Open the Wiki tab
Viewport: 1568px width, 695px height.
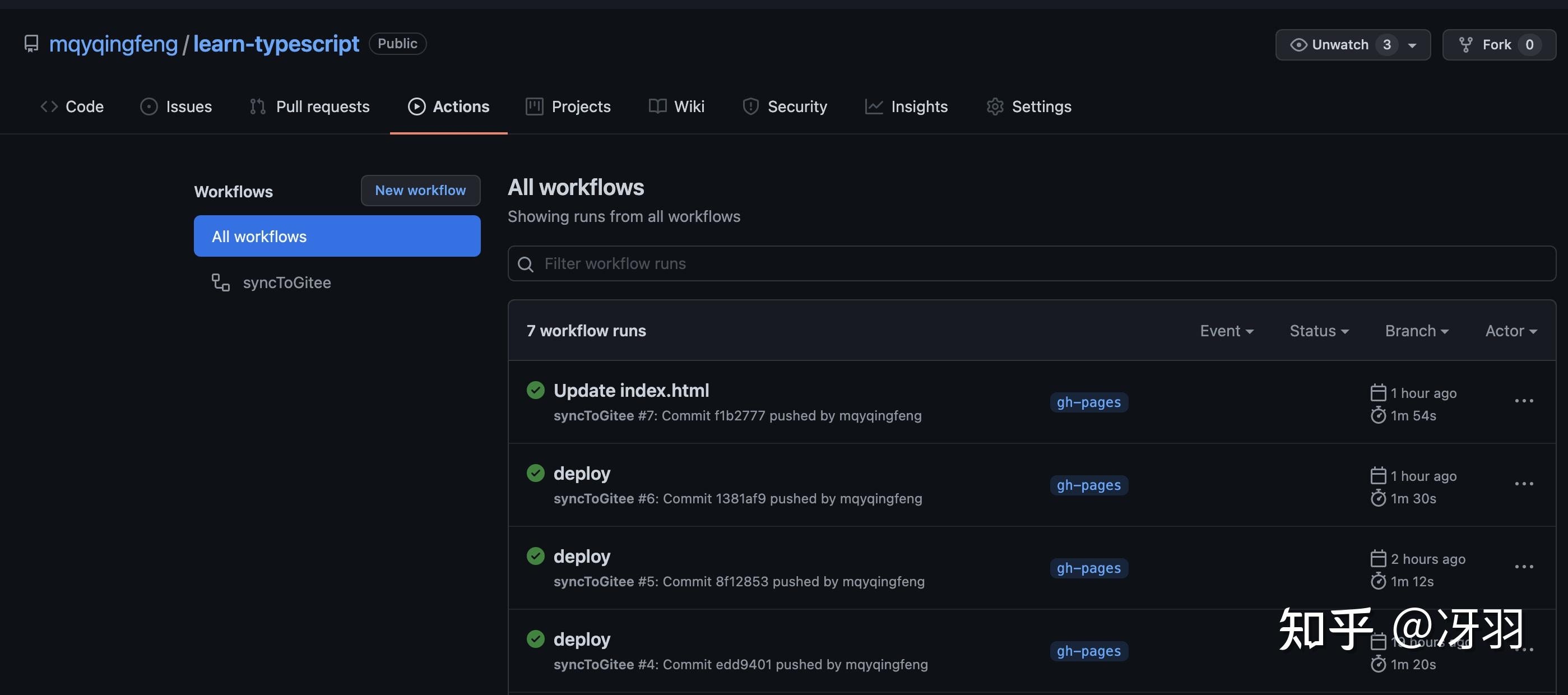pos(676,106)
